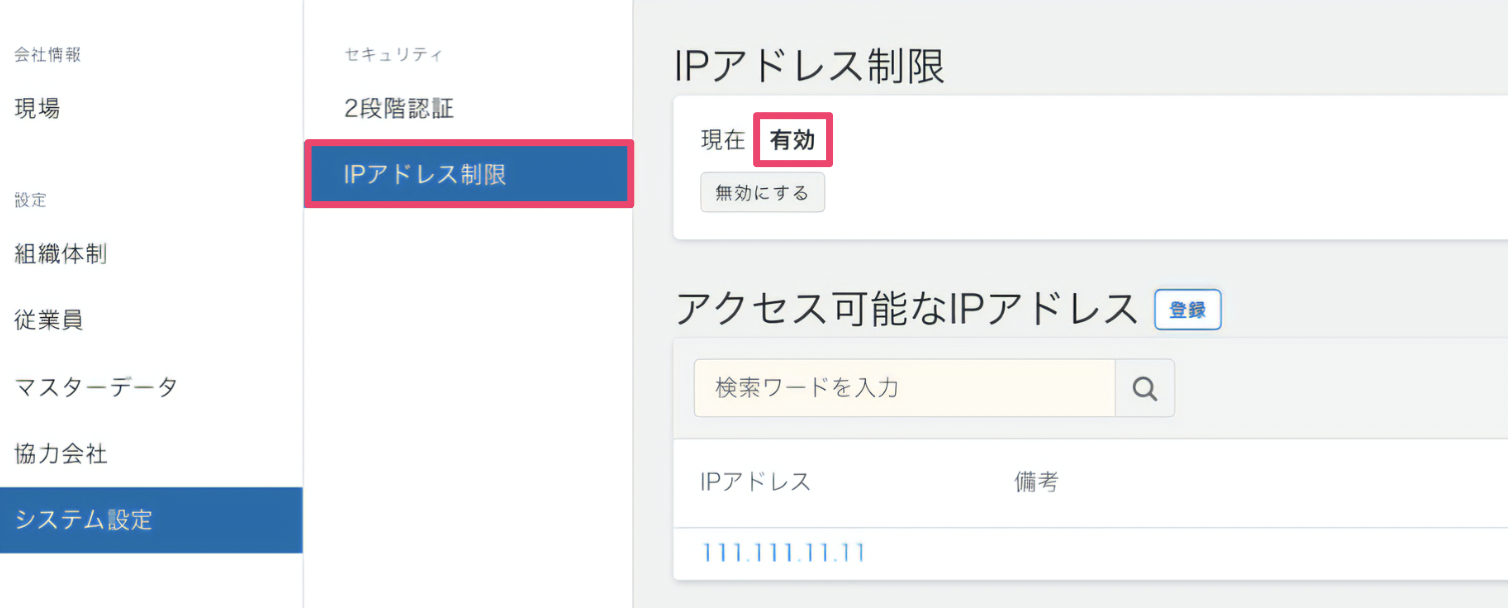Switch to 2段階認証 security settings
Screen dimensions: 1508x608
(399, 108)
